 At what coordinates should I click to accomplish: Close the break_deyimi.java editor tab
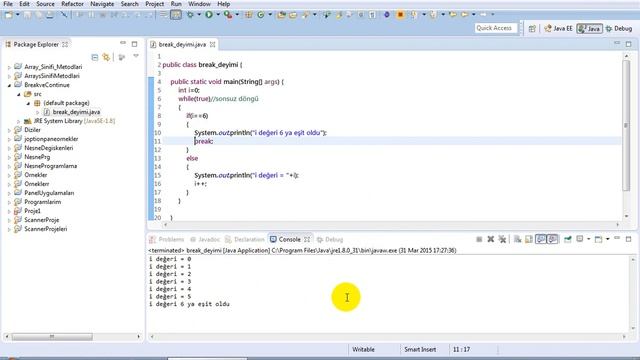tap(213, 44)
